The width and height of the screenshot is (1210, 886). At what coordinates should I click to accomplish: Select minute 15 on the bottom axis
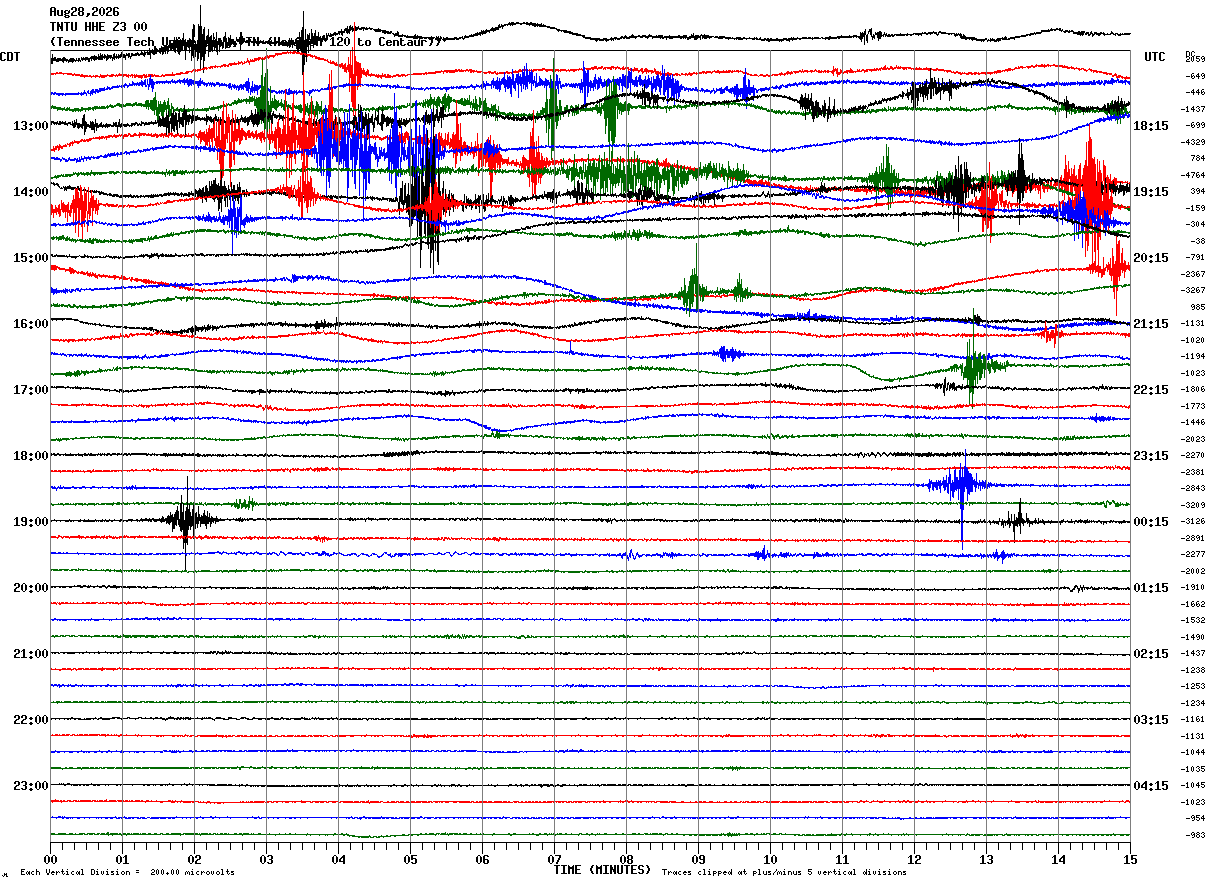coord(1130,859)
